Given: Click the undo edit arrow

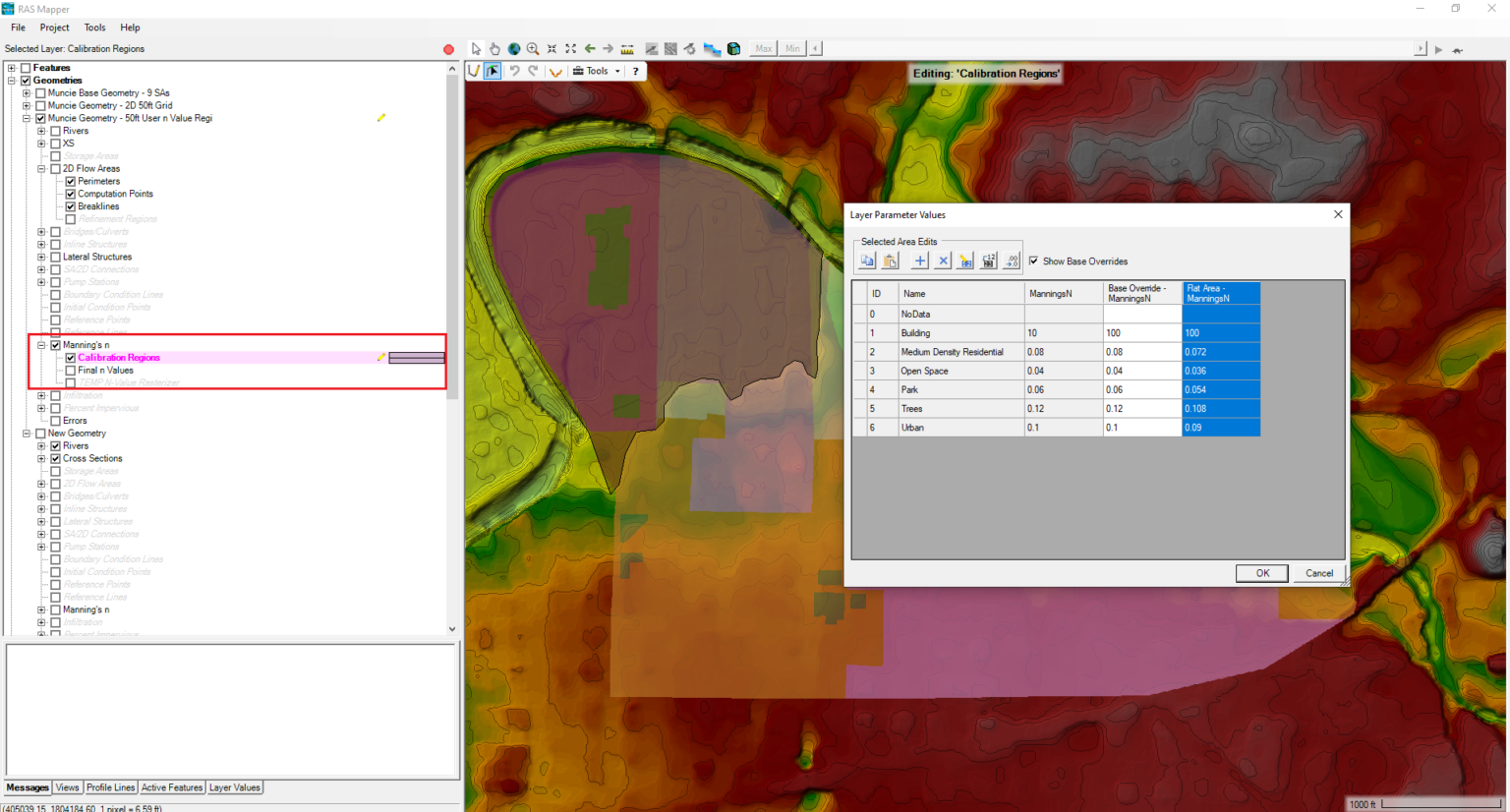Looking at the screenshot, I should 514,71.
